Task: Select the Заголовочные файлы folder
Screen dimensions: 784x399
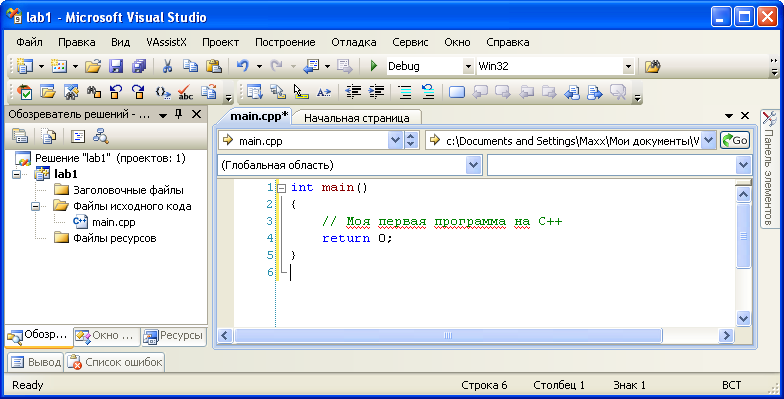Action: pos(128,190)
